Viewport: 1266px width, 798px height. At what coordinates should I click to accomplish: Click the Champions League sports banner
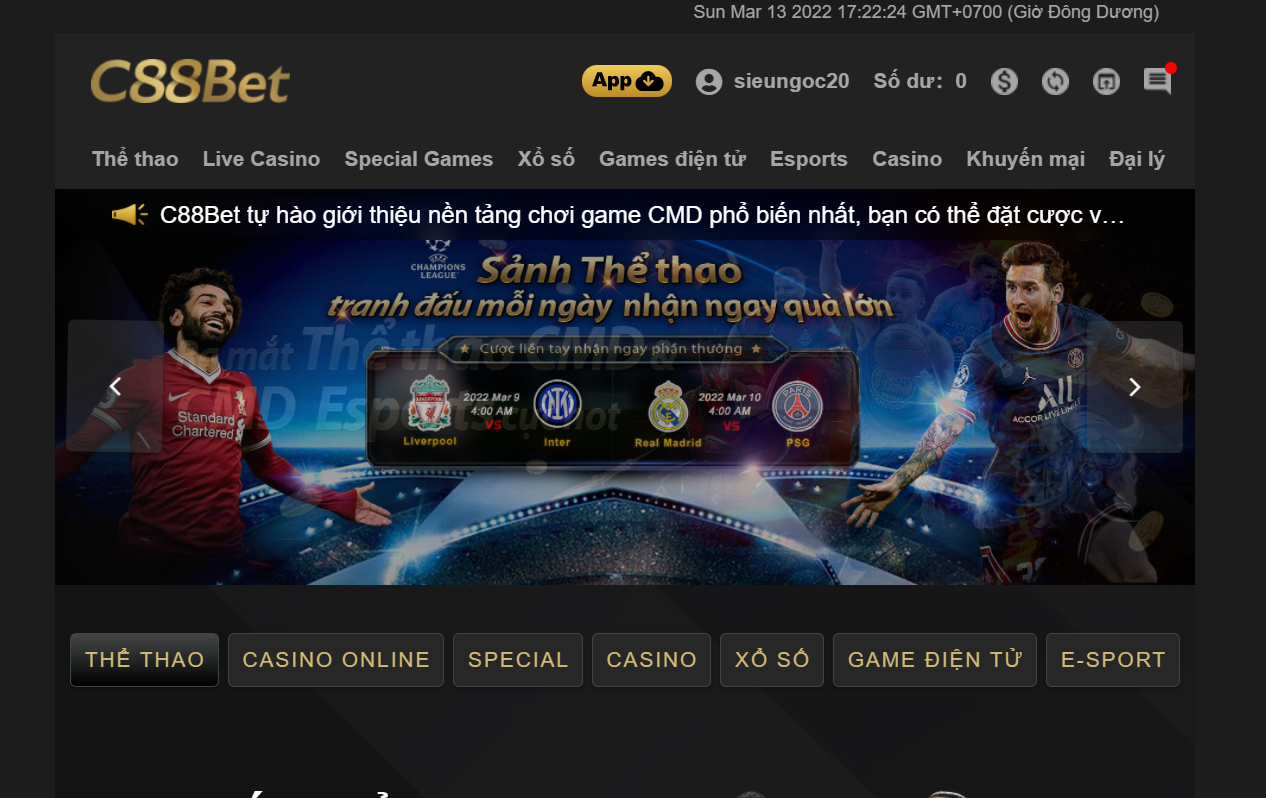click(x=625, y=412)
